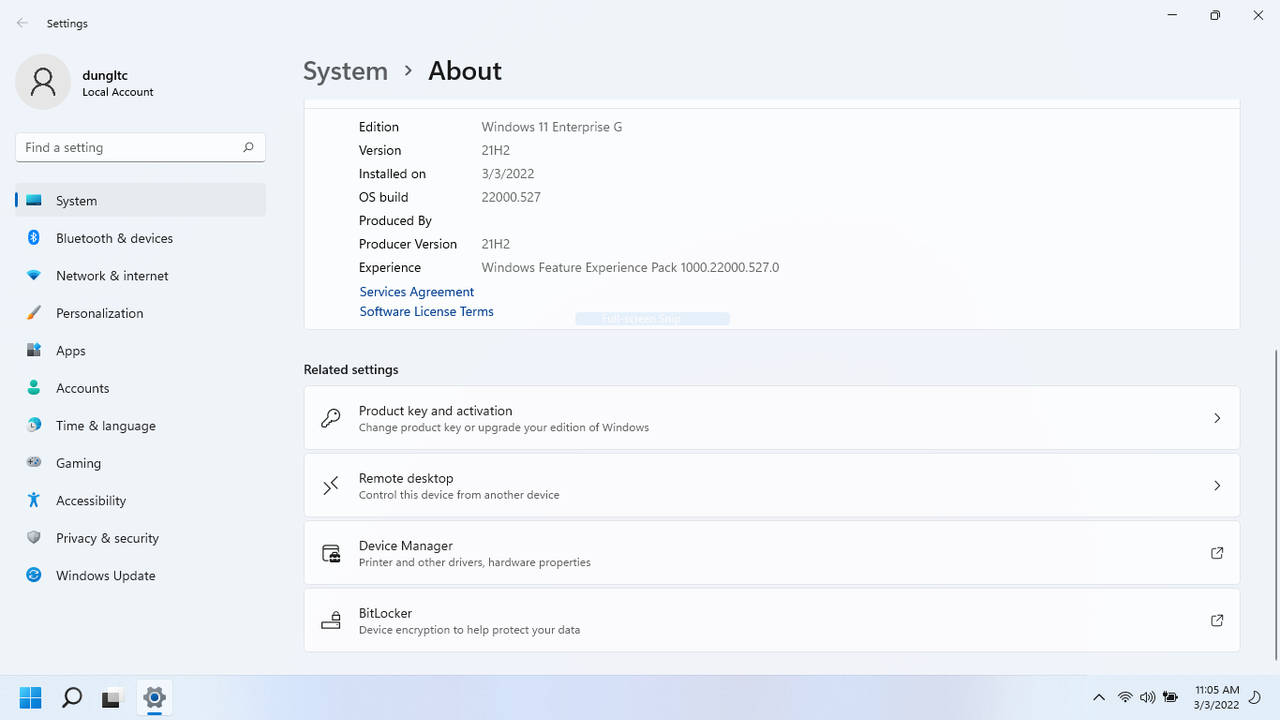Click the Accounts person icon
This screenshot has width=1280, height=720.
pos(33,388)
